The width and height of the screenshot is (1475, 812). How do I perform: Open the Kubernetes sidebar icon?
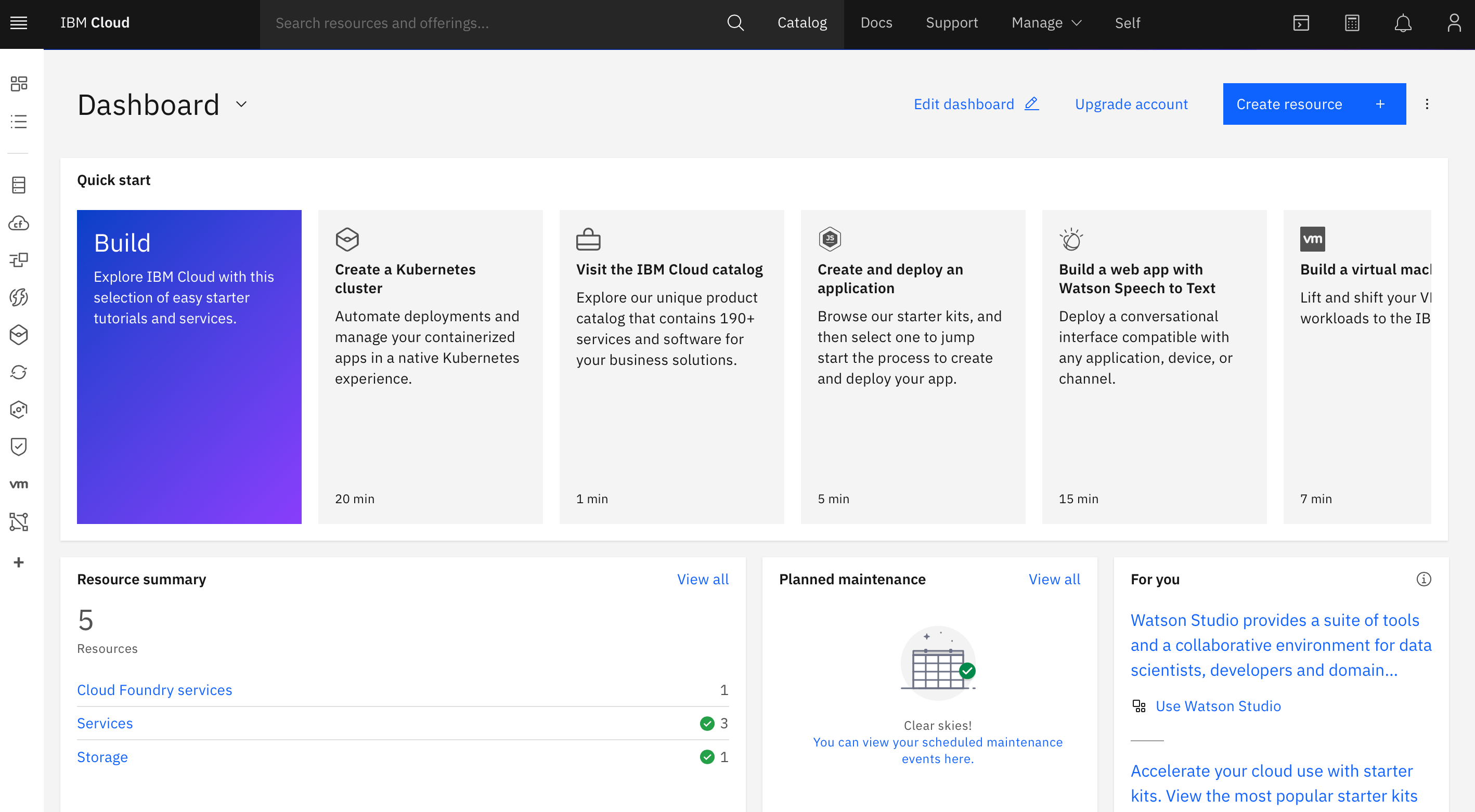coord(19,335)
